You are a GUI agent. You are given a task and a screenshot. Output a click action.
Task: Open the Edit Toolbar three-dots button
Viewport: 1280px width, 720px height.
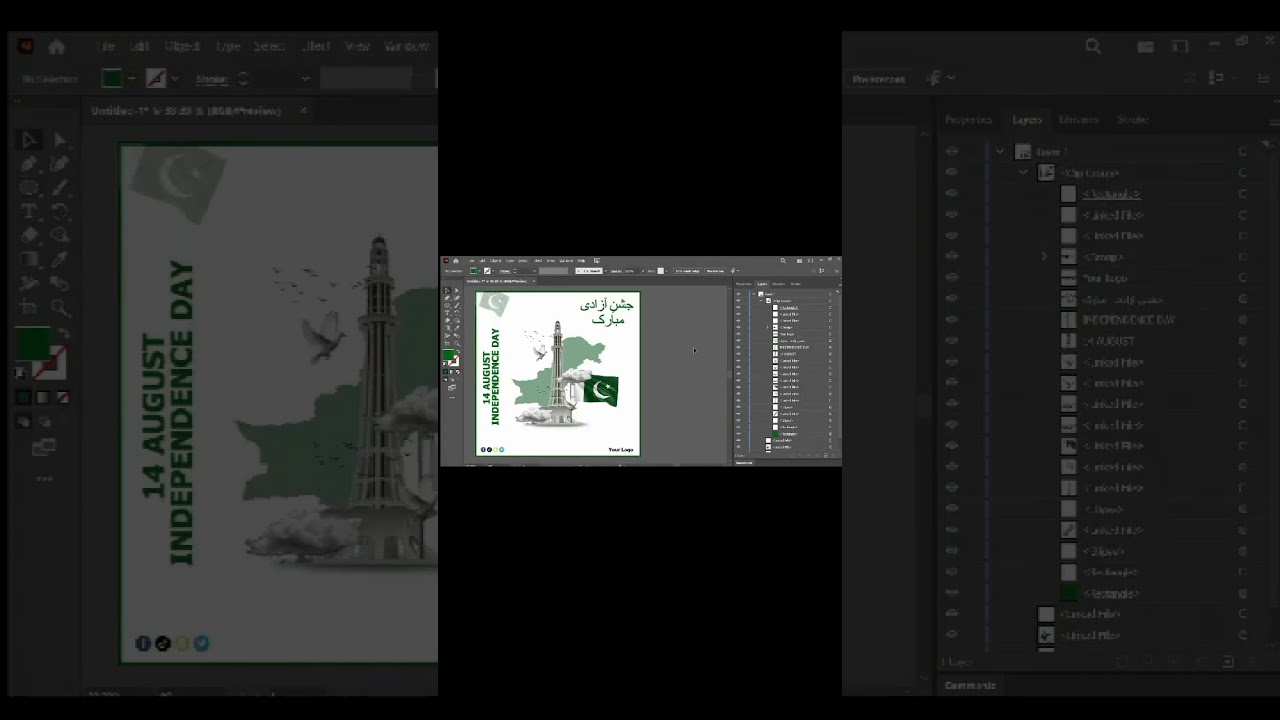coord(44,479)
